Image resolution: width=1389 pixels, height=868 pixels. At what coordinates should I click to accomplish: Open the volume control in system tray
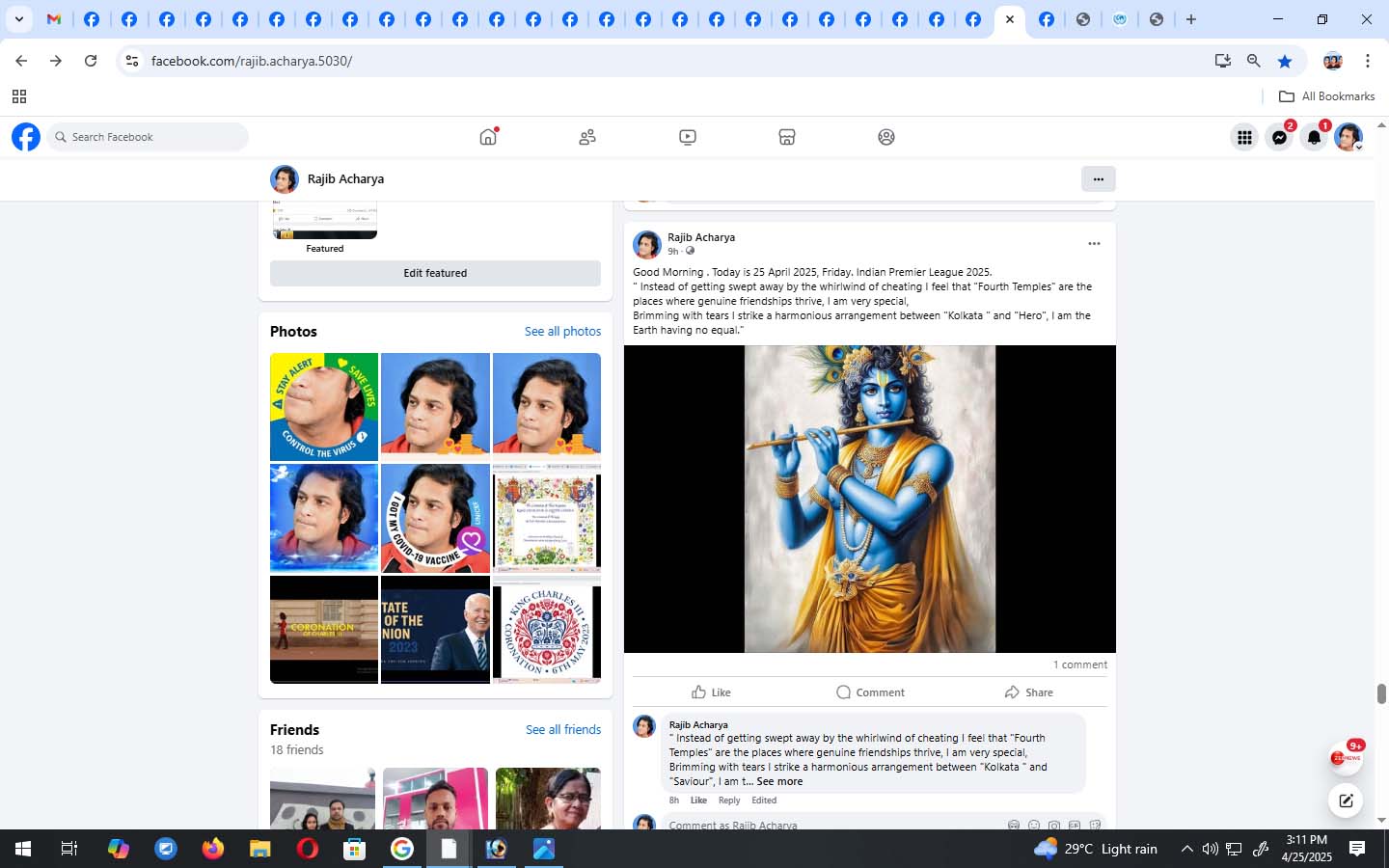click(1210, 849)
